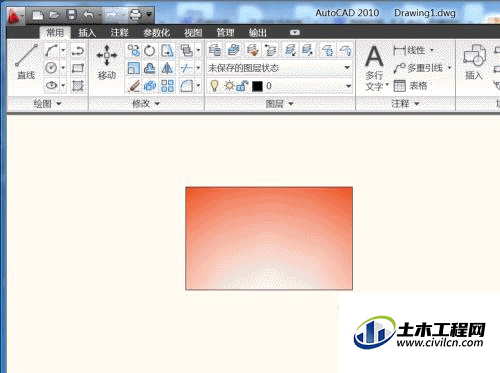Switch to the 注释 ribbon tab
500x373 pixels.
point(119,33)
